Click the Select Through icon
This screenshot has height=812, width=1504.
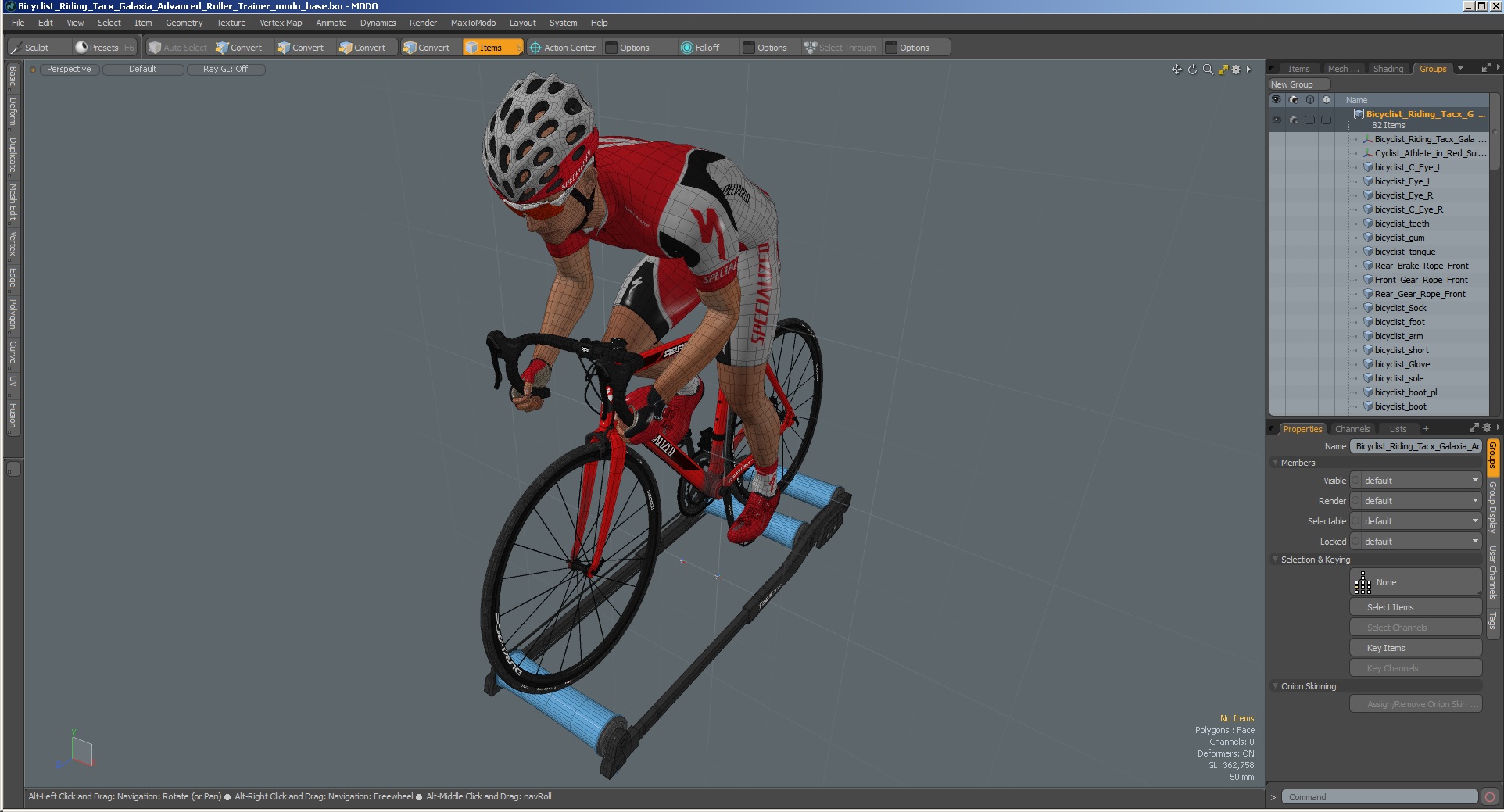pyautogui.click(x=811, y=48)
